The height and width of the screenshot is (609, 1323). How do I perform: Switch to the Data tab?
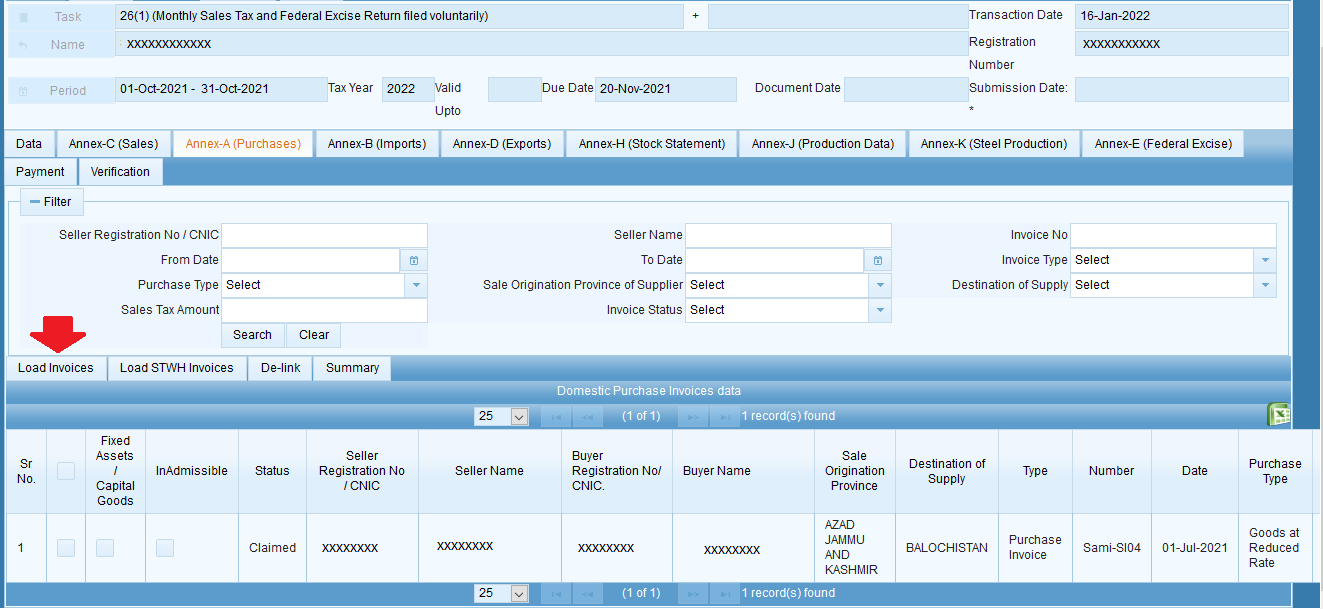click(29, 144)
